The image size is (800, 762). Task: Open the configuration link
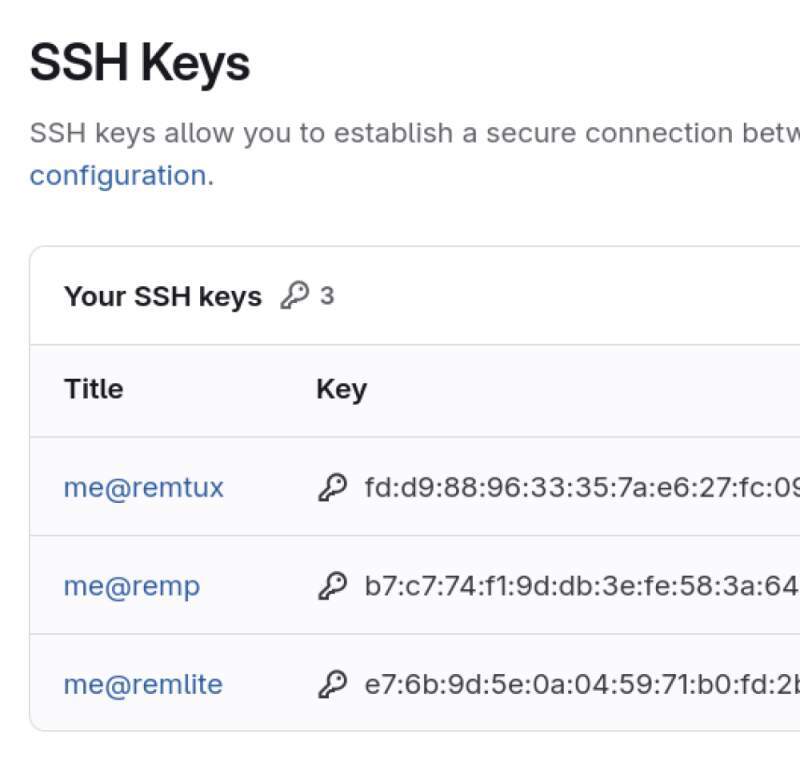pos(118,175)
